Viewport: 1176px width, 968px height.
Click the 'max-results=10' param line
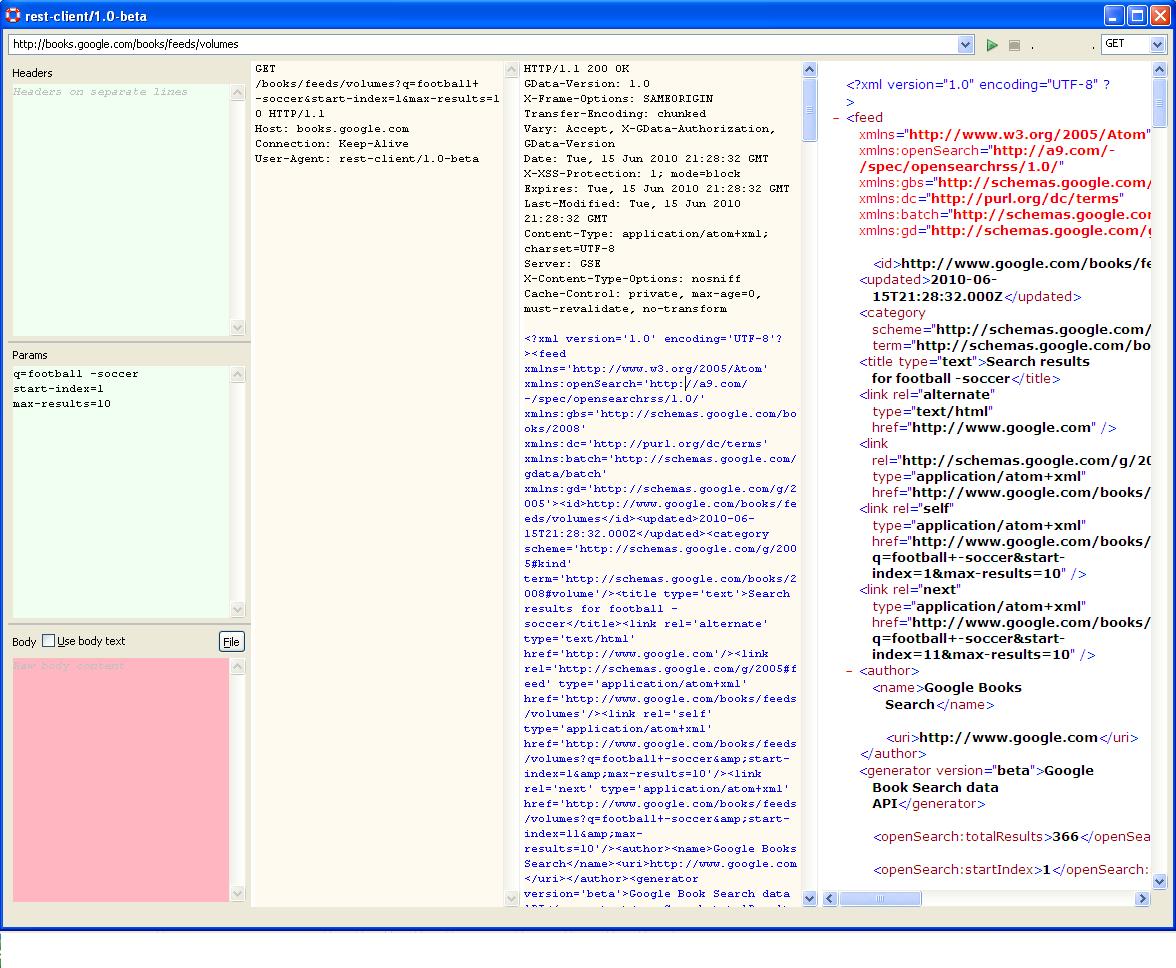coord(62,403)
